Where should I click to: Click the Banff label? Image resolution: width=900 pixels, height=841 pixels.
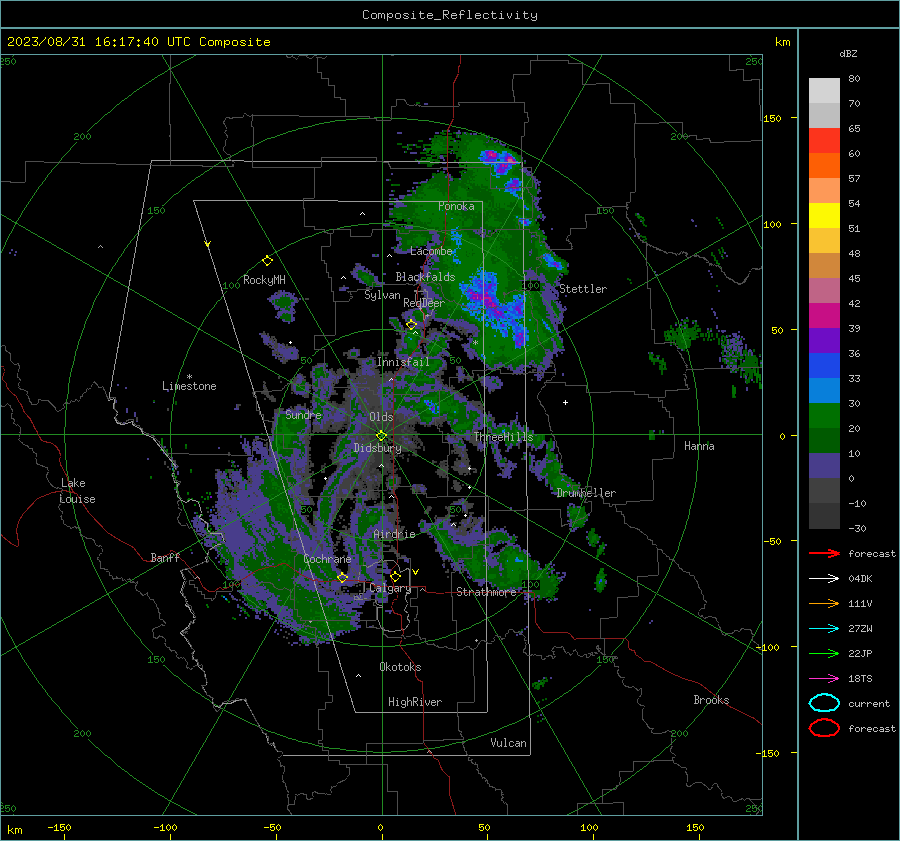coord(165,557)
